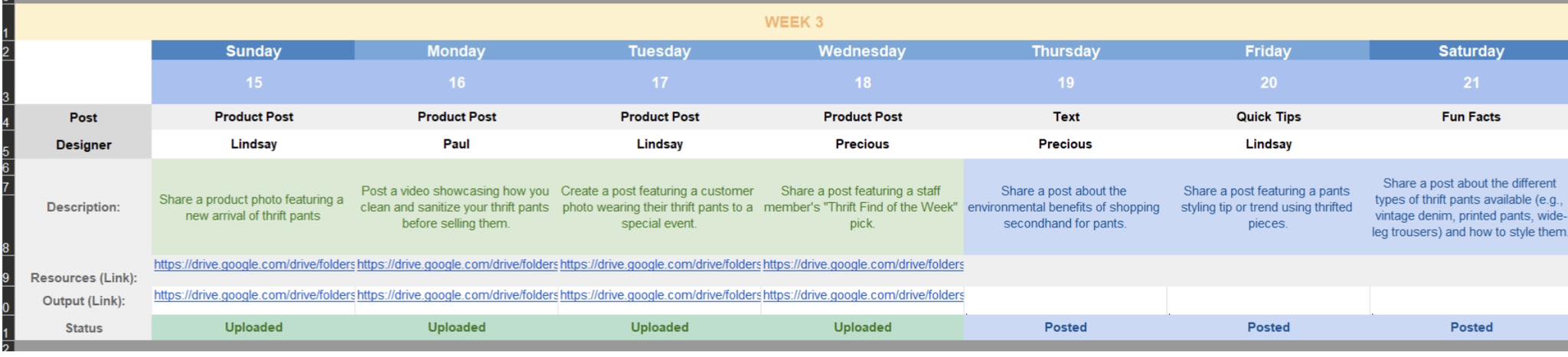The height and width of the screenshot is (357, 1568).
Task: Select the Saturday day header cell
Action: point(1471,51)
